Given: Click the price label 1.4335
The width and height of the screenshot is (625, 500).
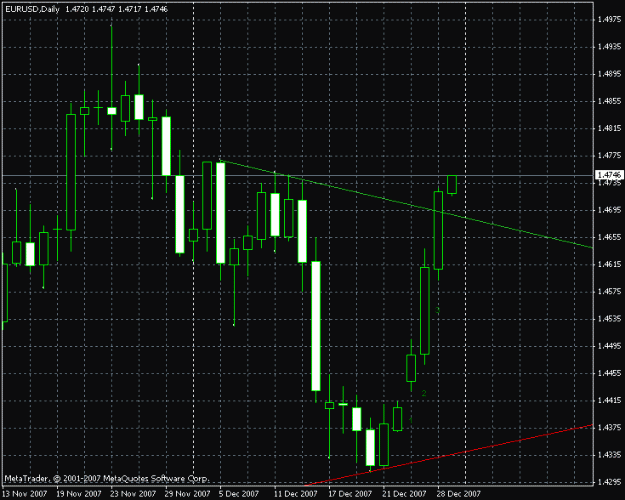Looking at the screenshot, I should (609, 454).
